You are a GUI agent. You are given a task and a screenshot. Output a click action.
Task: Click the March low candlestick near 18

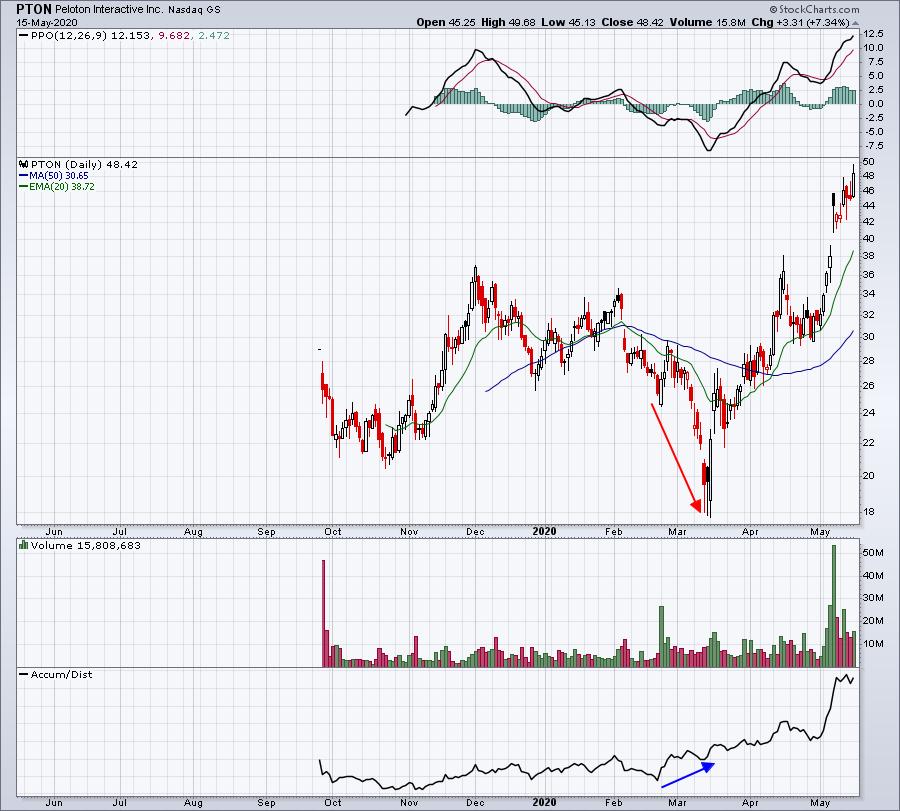coord(709,495)
